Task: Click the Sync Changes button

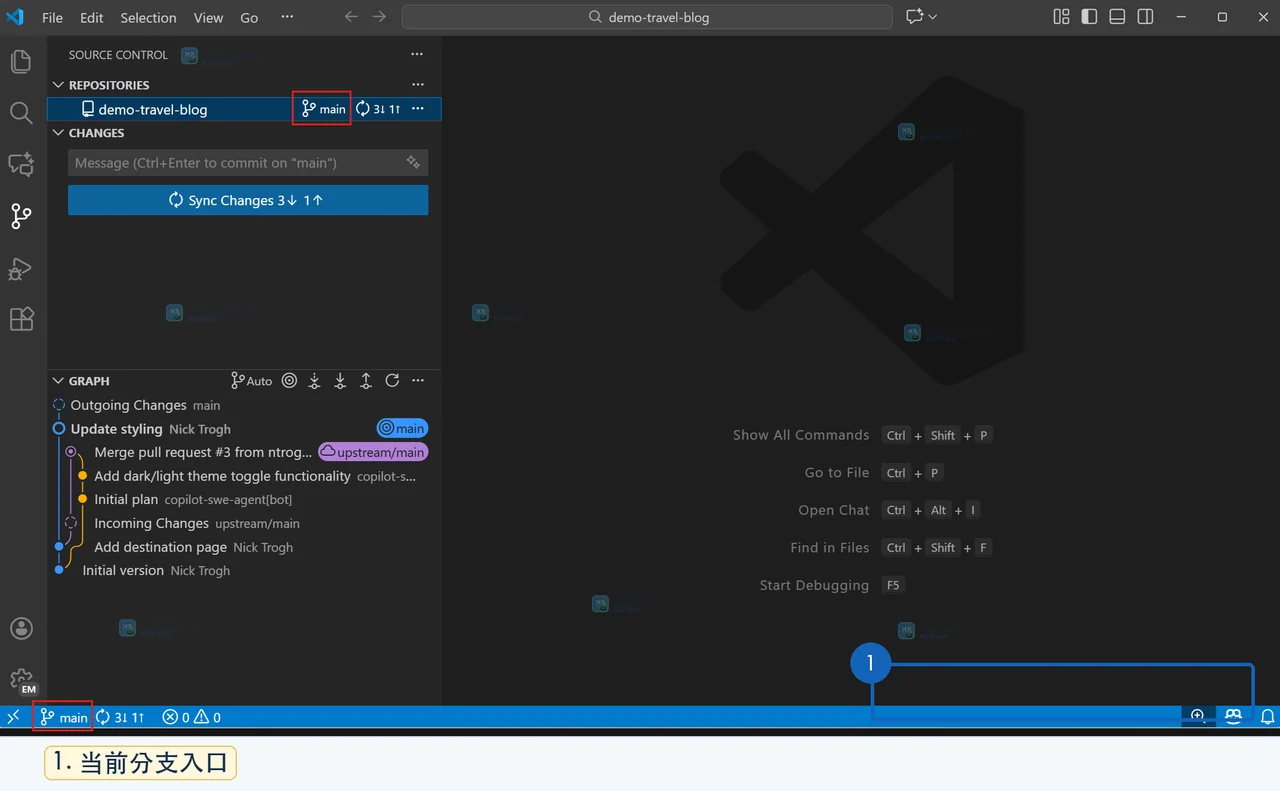Action: (x=248, y=200)
